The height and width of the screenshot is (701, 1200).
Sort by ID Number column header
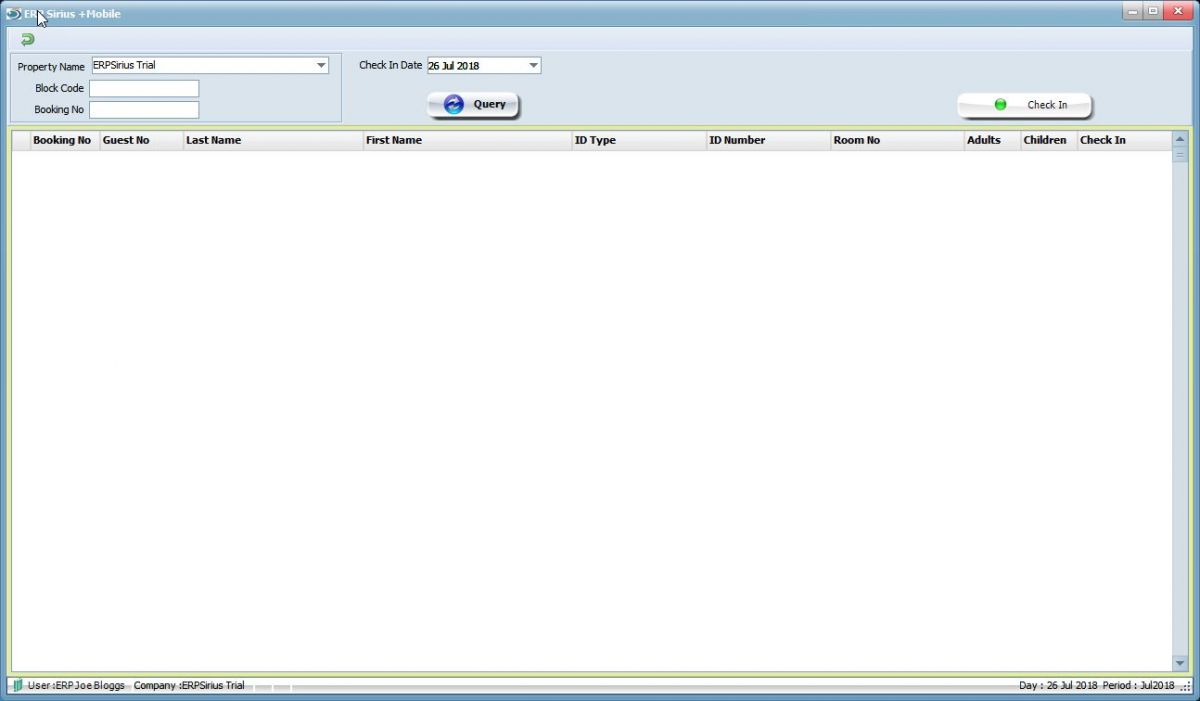coord(768,140)
